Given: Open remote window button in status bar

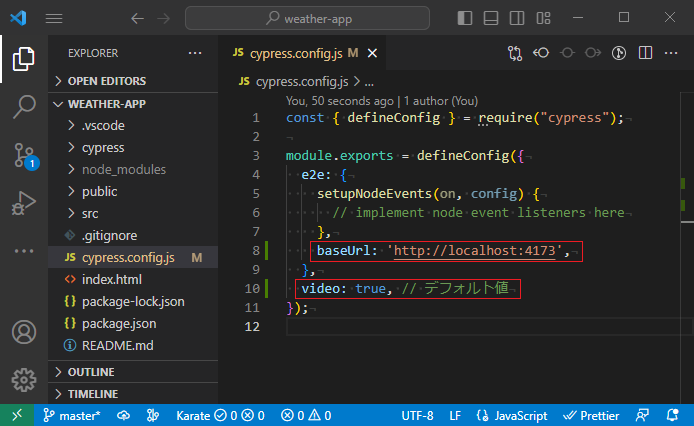Looking at the screenshot, I should [17, 415].
